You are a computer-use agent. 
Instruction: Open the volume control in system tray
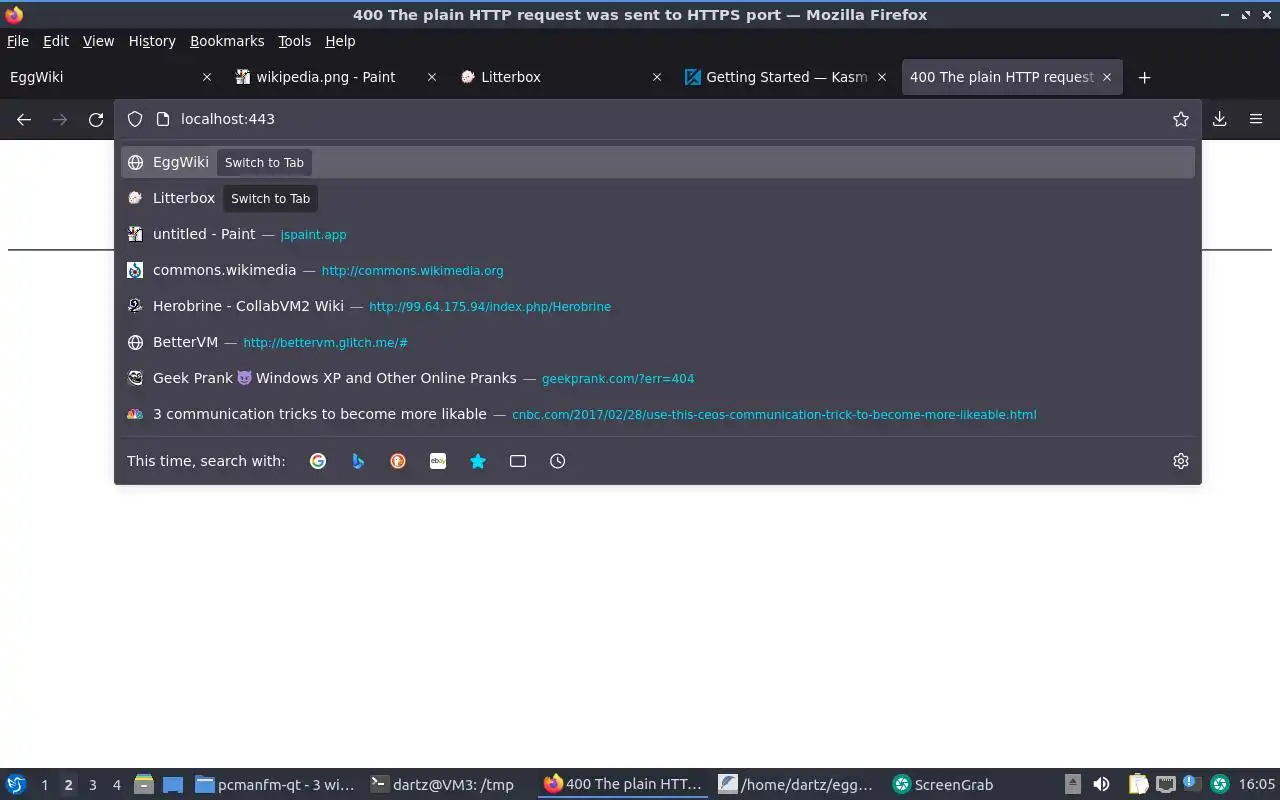(1101, 785)
